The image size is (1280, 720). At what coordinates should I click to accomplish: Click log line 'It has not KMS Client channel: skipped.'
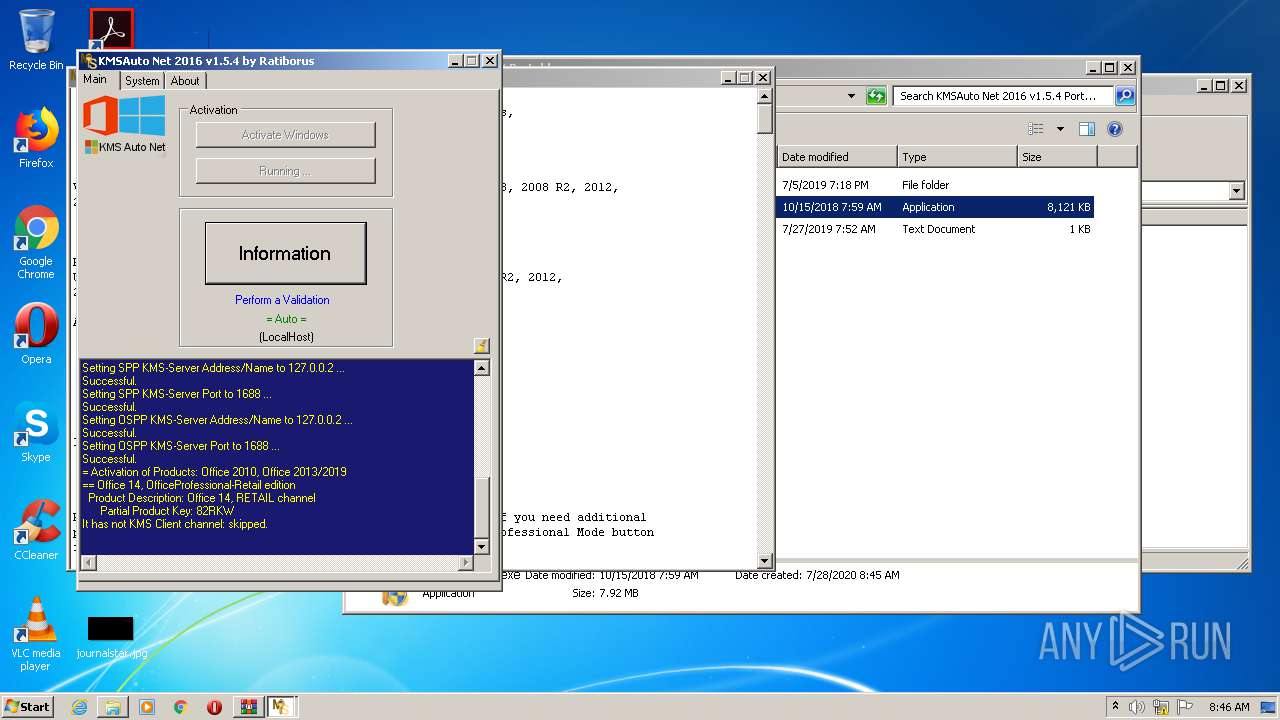(175, 524)
